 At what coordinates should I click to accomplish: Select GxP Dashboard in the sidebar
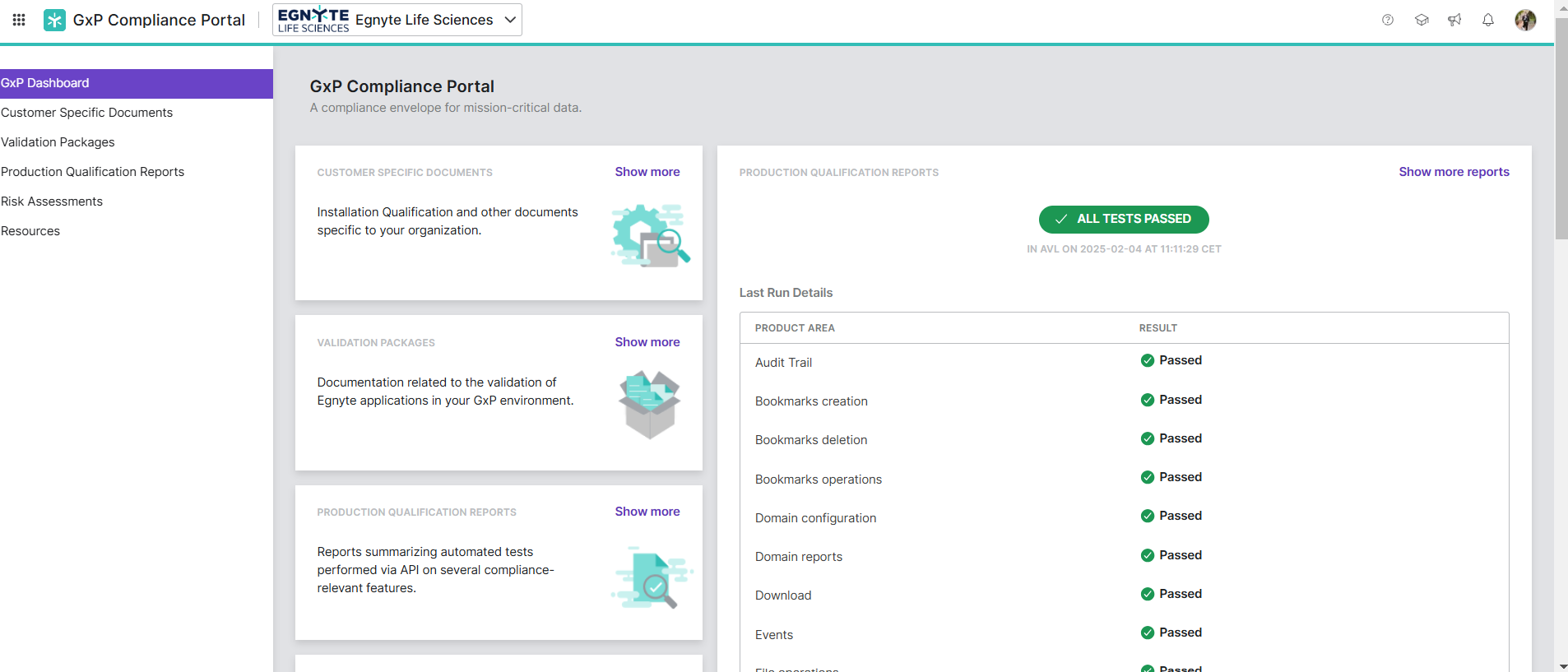(137, 83)
